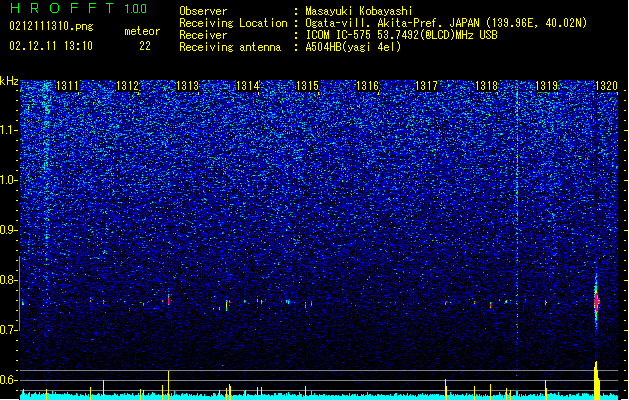Click the 1318 time marker
The width and height of the screenshot is (629, 400).
[486, 86]
